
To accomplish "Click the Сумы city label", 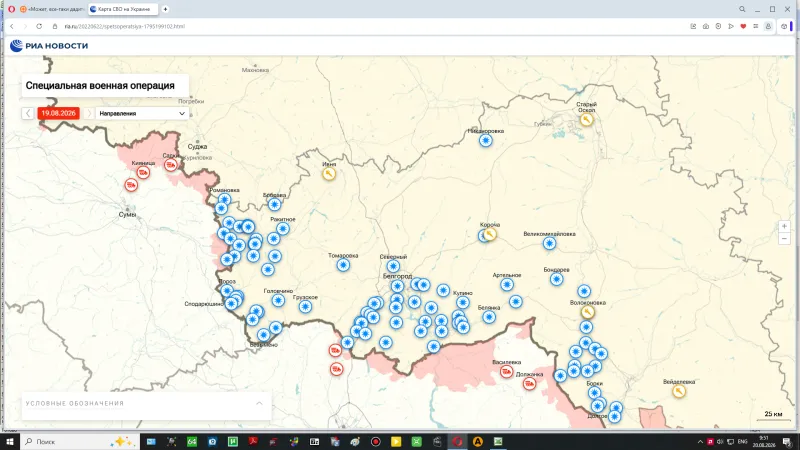I will (128, 214).
